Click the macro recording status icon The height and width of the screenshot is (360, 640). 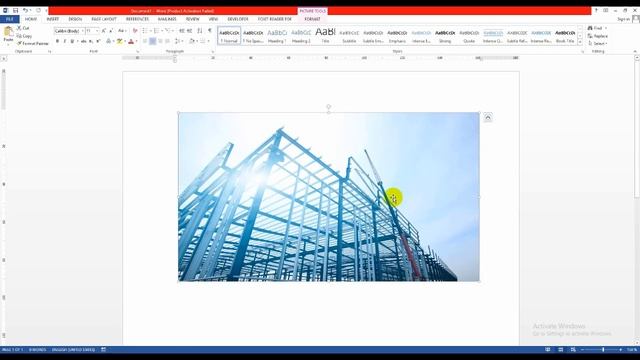104,350
